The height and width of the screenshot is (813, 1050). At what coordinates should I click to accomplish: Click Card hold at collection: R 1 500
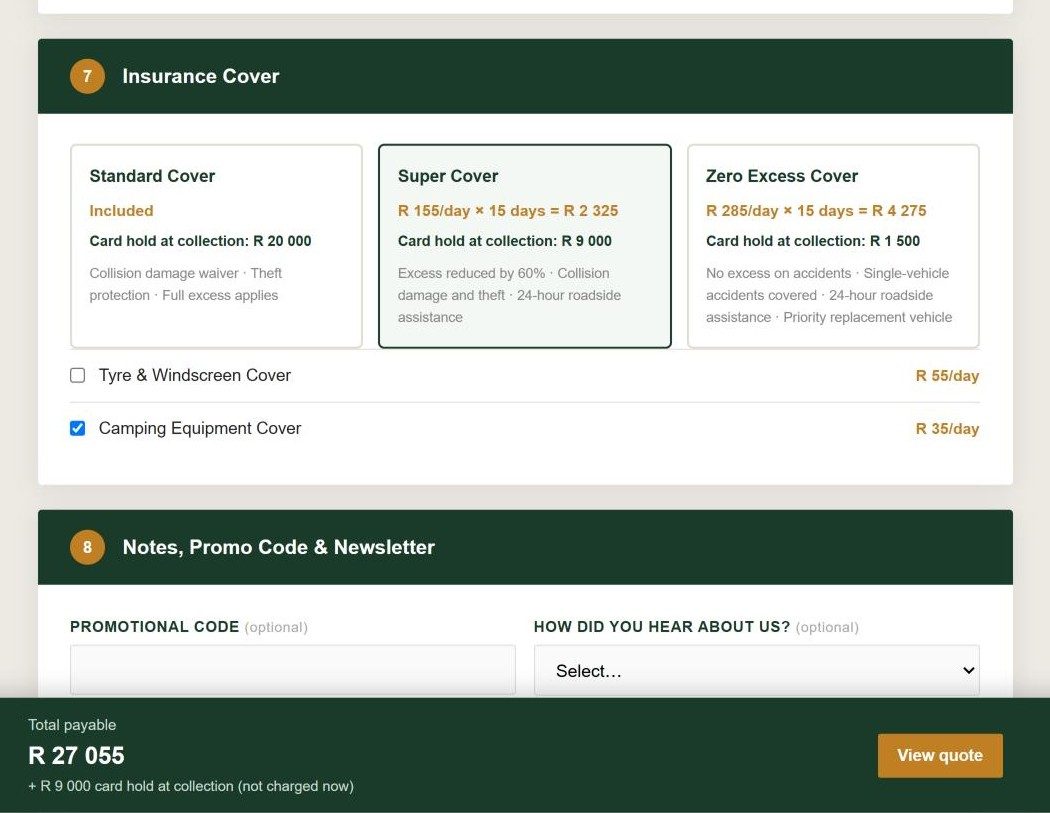(813, 241)
